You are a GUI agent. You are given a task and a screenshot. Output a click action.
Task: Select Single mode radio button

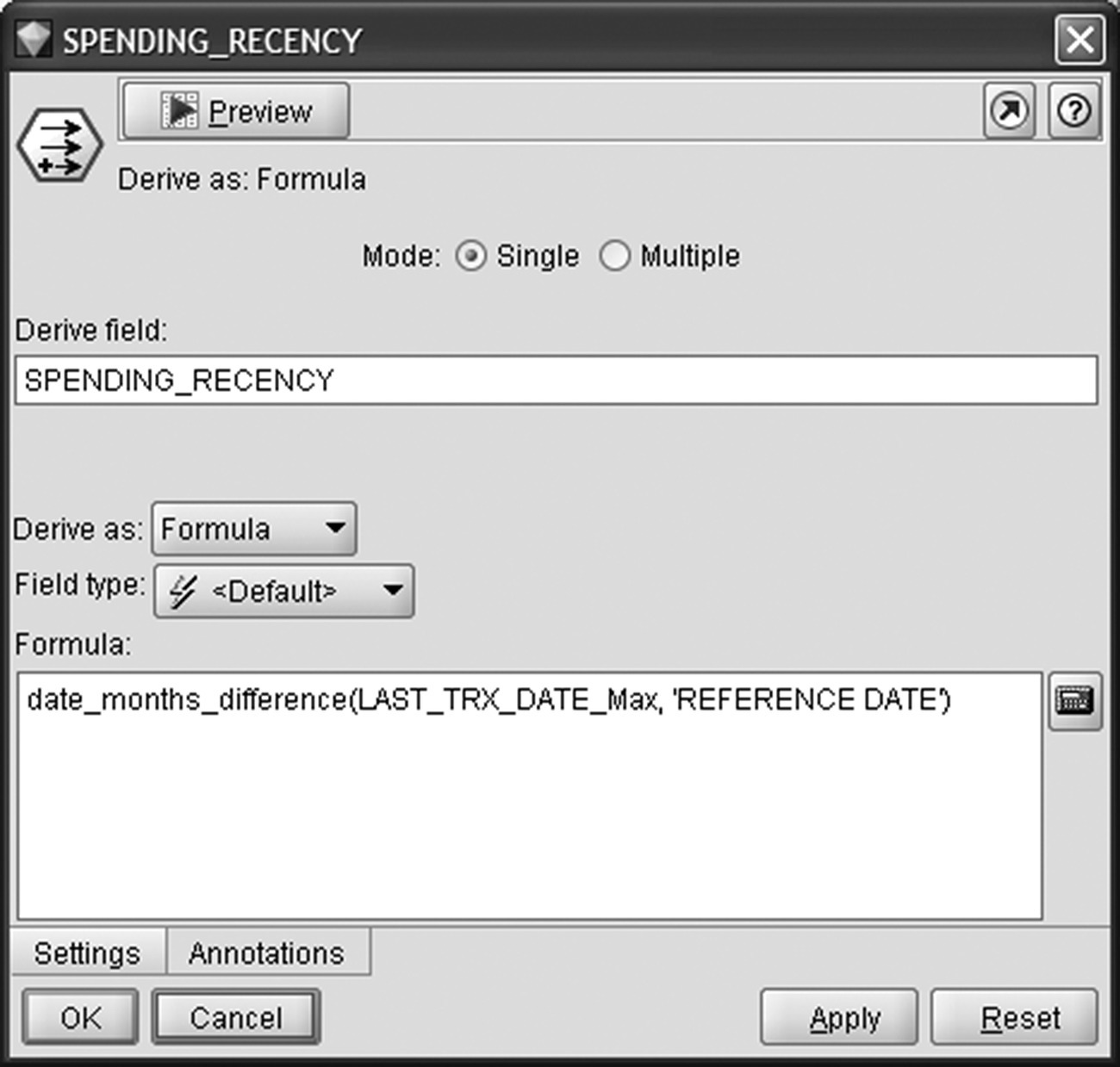(x=471, y=256)
